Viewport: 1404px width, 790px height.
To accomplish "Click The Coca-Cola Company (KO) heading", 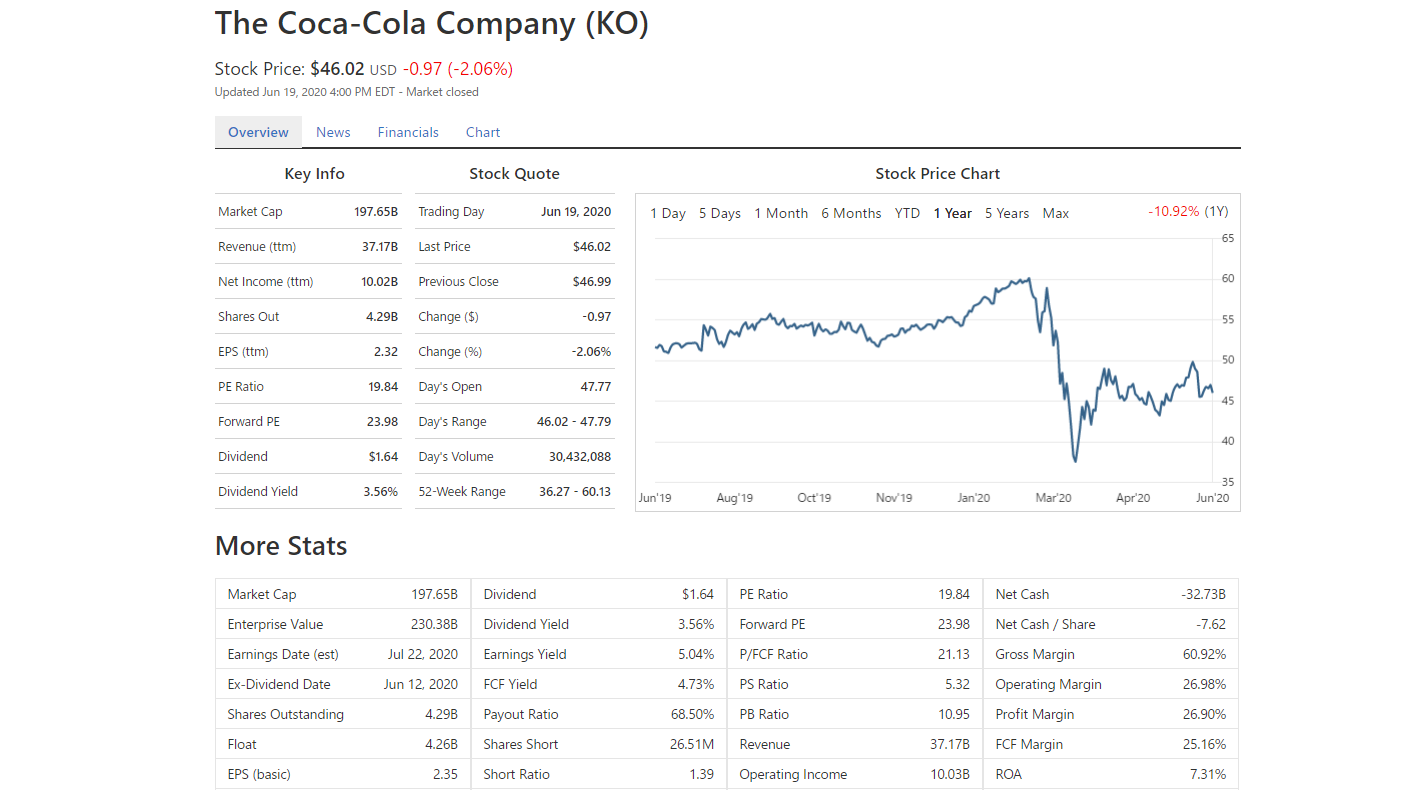I will [x=432, y=23].
